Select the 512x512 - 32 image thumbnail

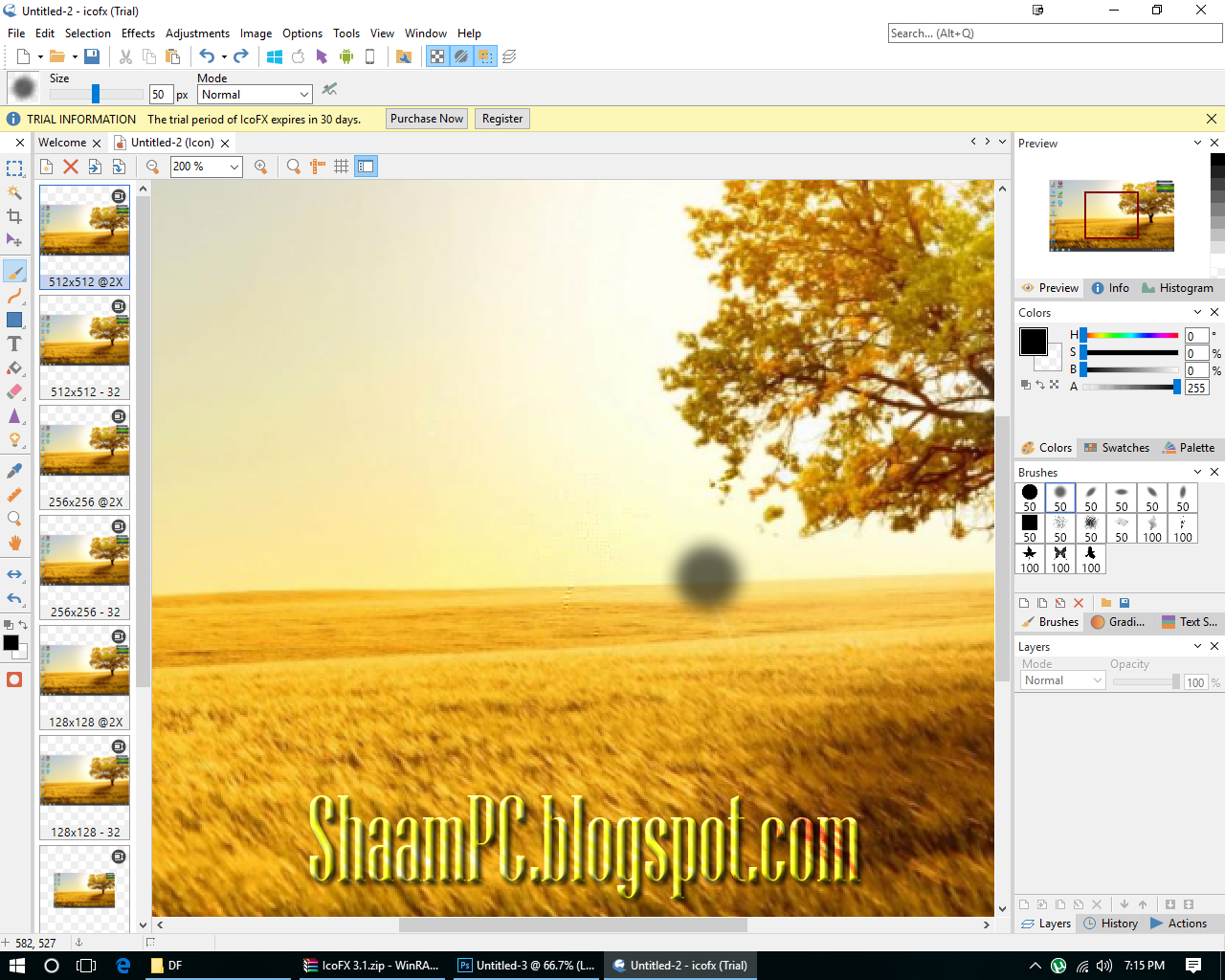point(84,346)
